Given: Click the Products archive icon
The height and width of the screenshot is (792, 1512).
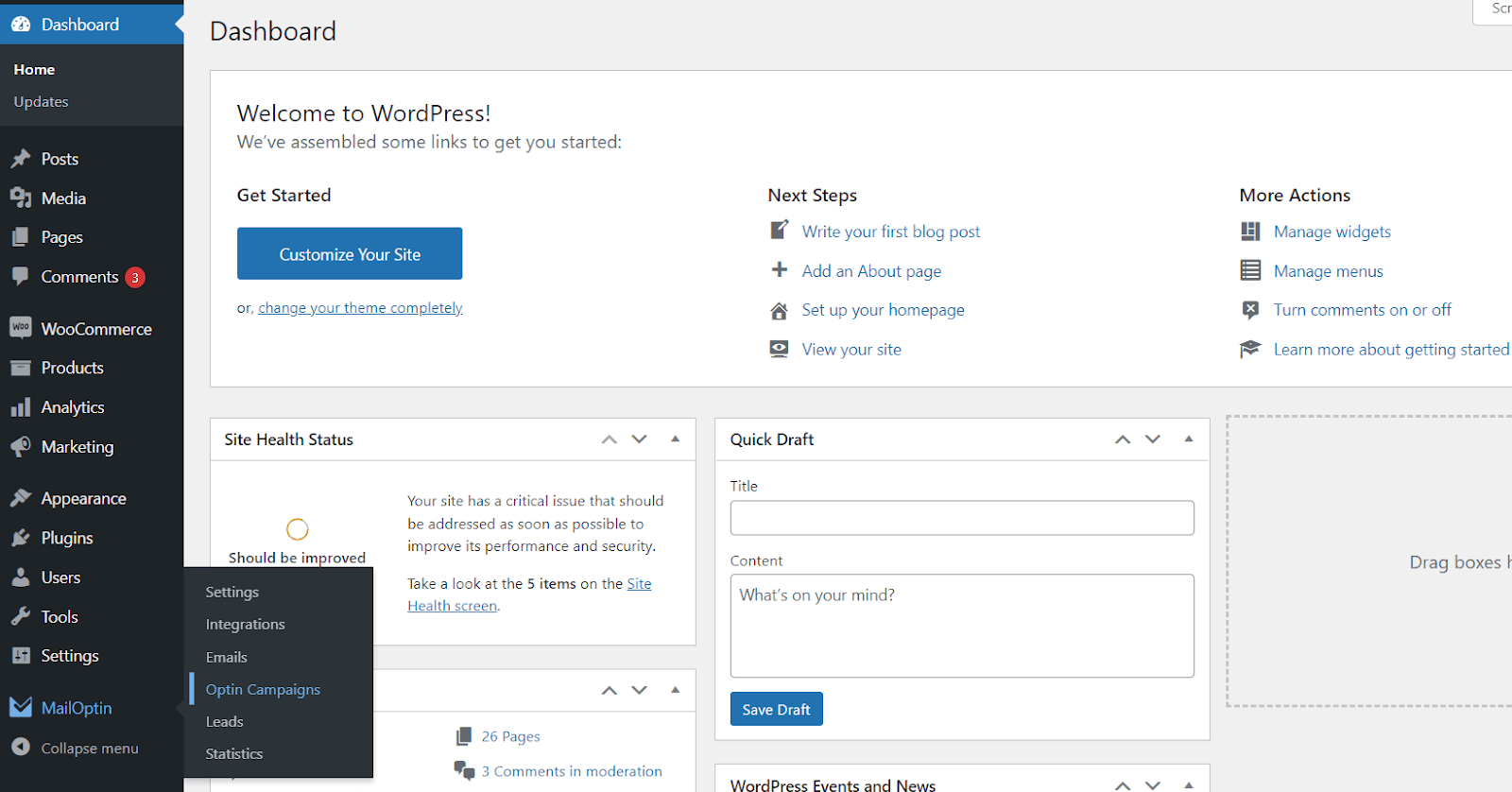Looking at the screenshot, I should click(x=21, y=368).
